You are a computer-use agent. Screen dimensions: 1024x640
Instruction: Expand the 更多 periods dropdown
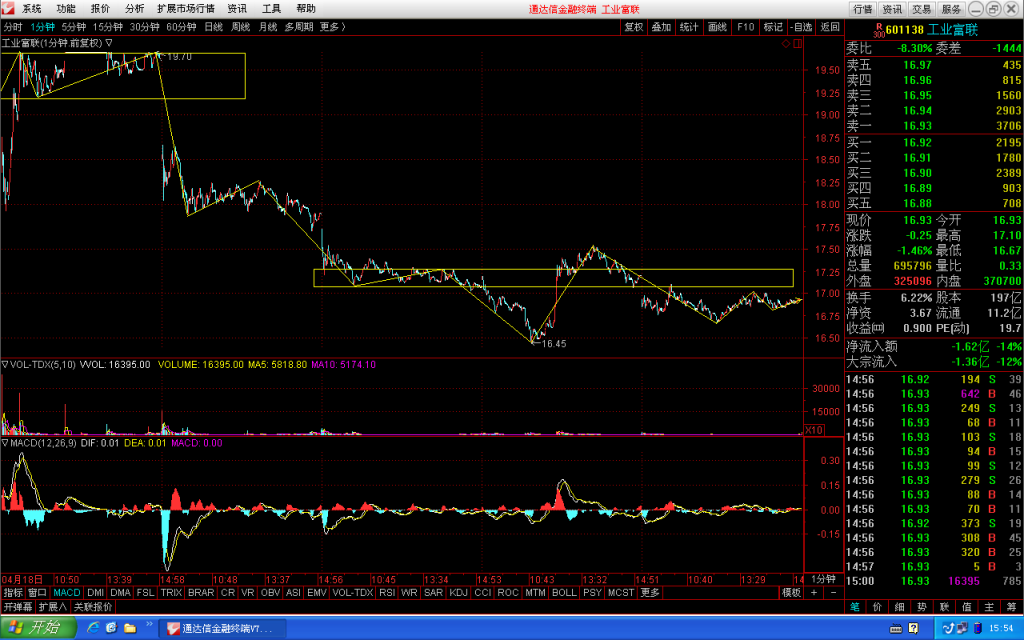[x=332, y=27]
